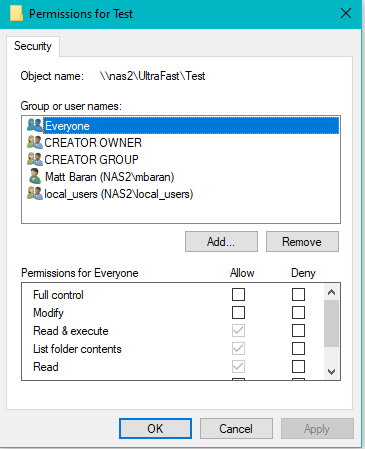
Task: Click the Remove button
Action: coord(302,242)
